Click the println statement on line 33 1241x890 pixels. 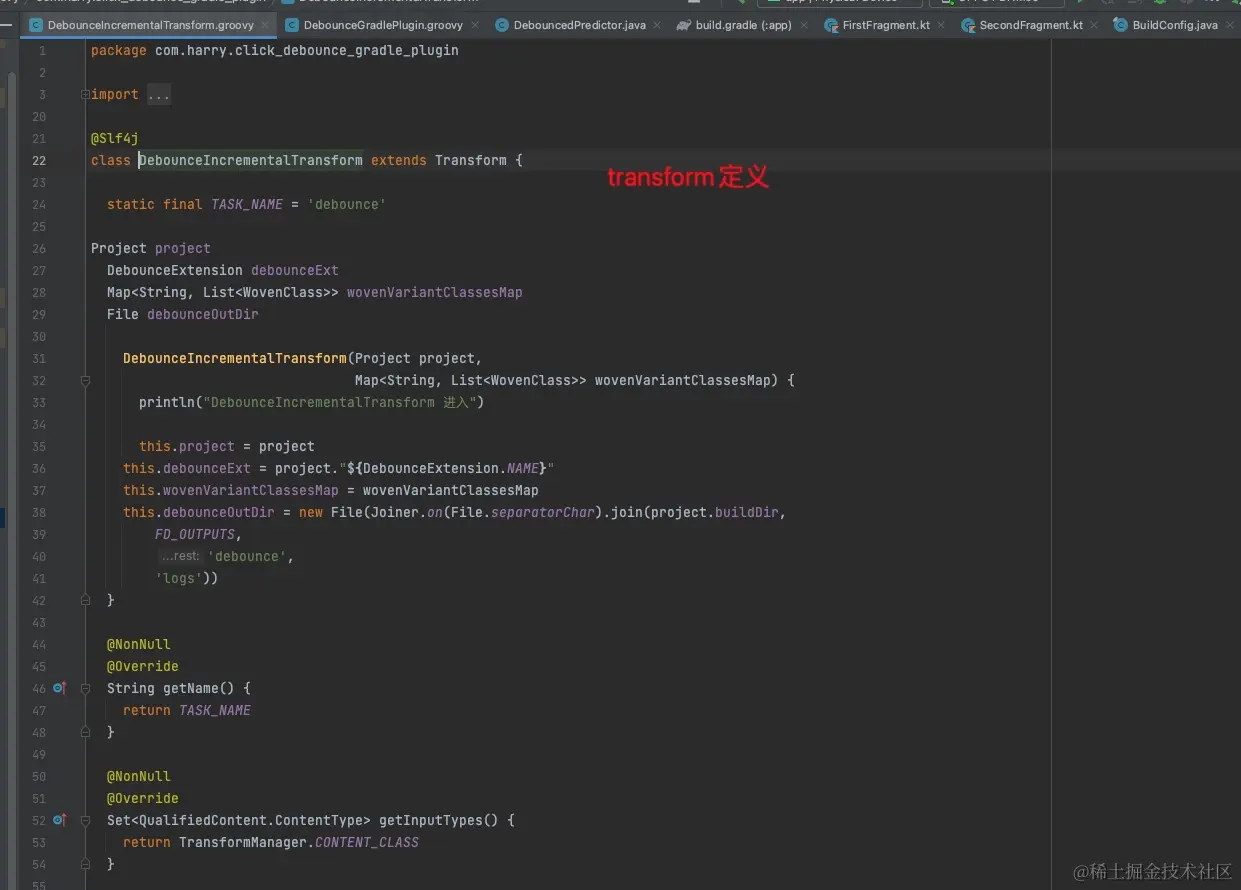click(311, 402)
